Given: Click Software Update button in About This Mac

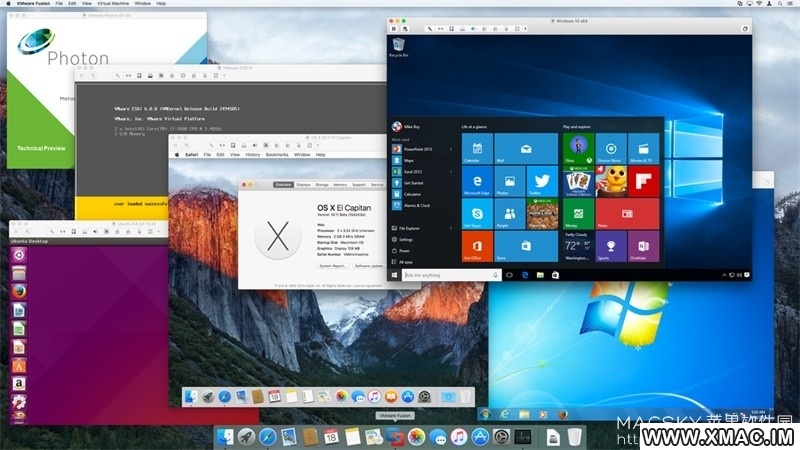Looking at the screenshot, I should pos(369,266).
